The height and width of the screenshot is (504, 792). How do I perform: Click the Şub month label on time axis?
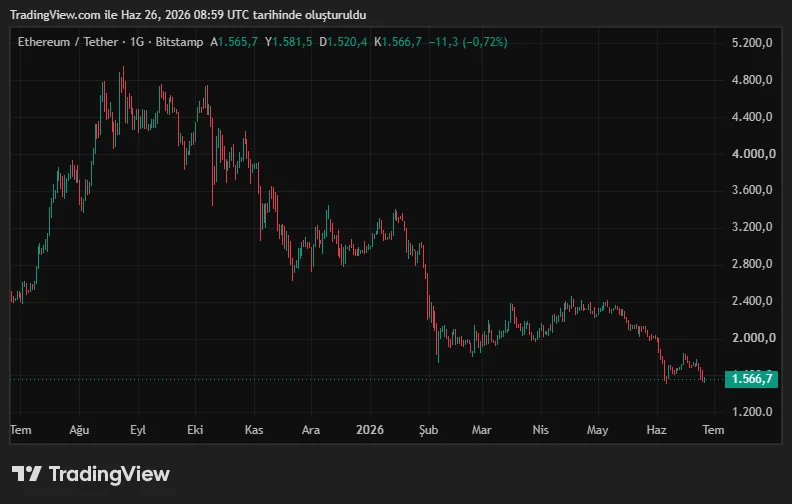(x=428, y=430)
